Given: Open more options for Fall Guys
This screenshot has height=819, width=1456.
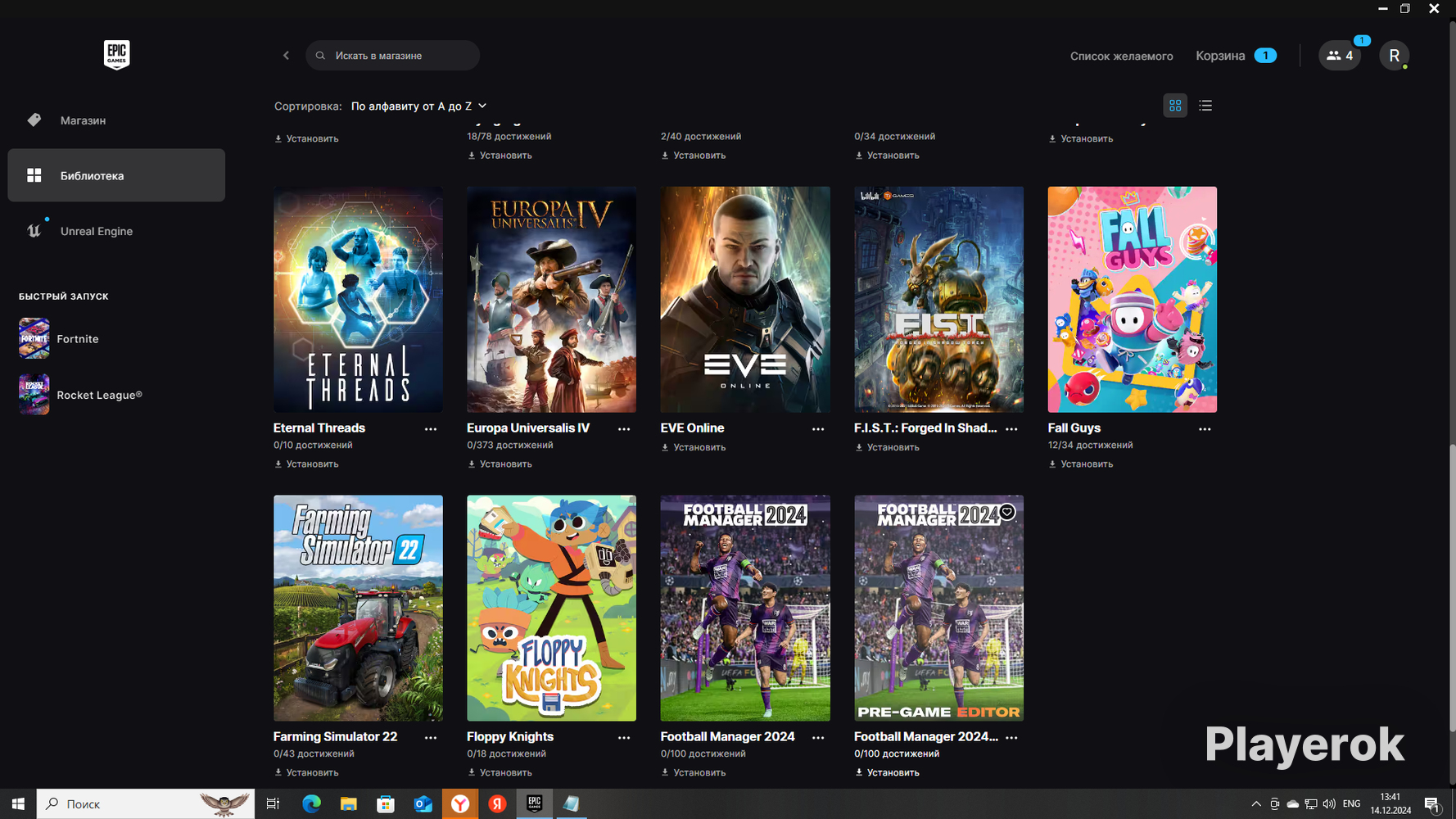Looking at the screenshot, I should [1205, 429].
